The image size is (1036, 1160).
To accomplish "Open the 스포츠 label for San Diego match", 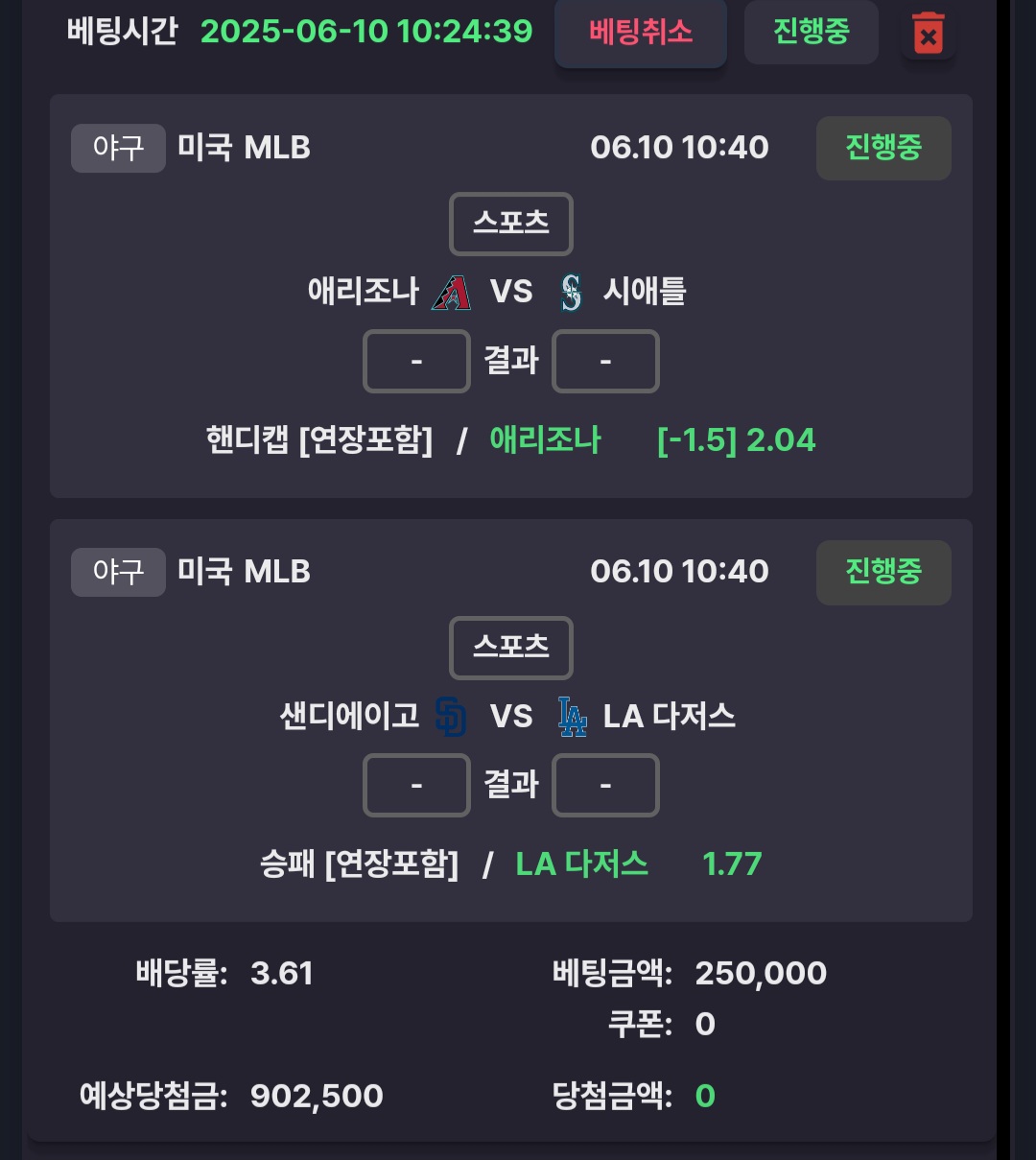I will click(511, 648).
